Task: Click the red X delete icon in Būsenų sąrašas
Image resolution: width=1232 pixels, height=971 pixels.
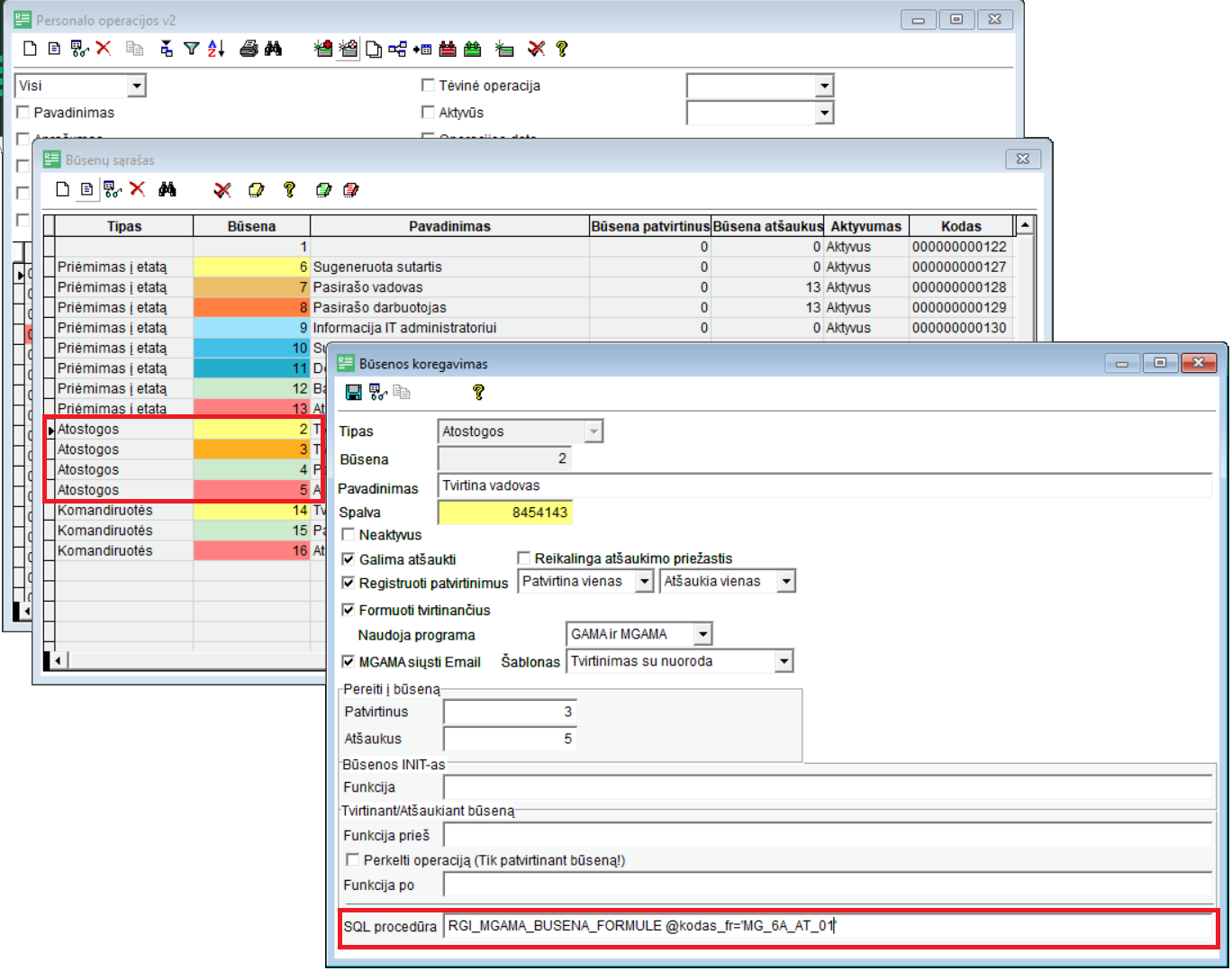Action: click(x=137, y=189)
